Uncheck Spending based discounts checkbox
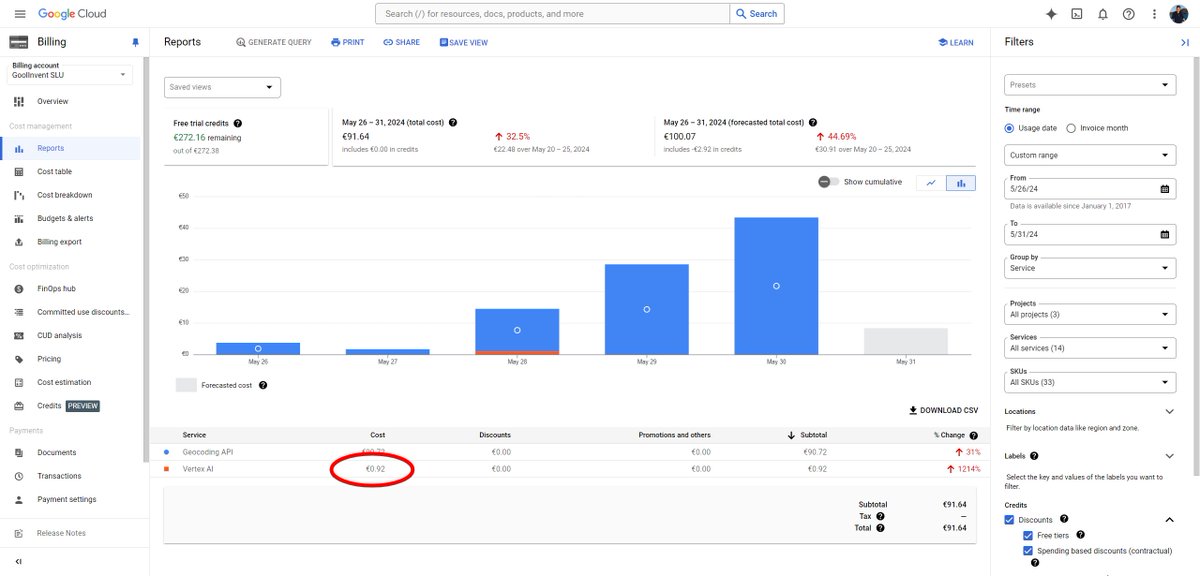1200x576 pixels. [x=1028, y=551]
